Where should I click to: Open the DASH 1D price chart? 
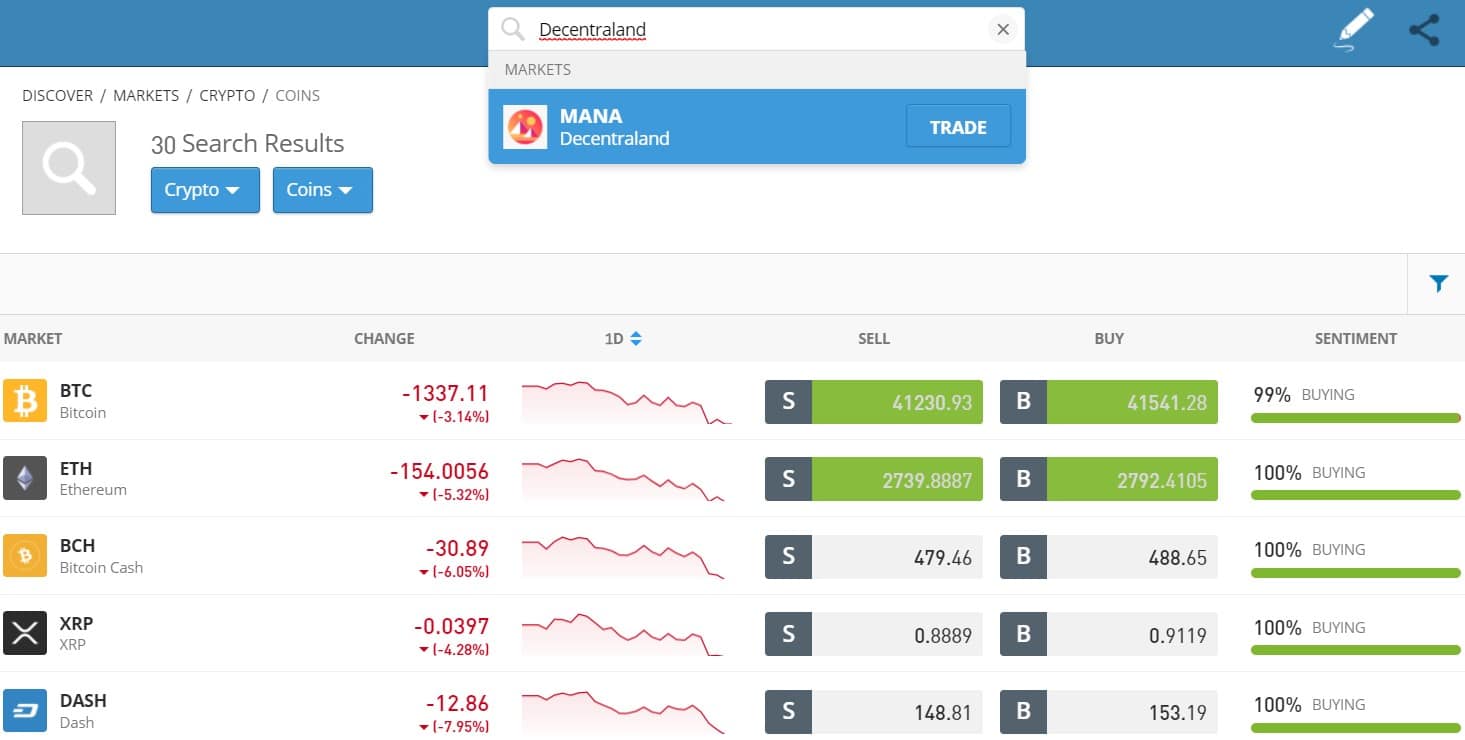pyautogui.click(x=623, y=712)
